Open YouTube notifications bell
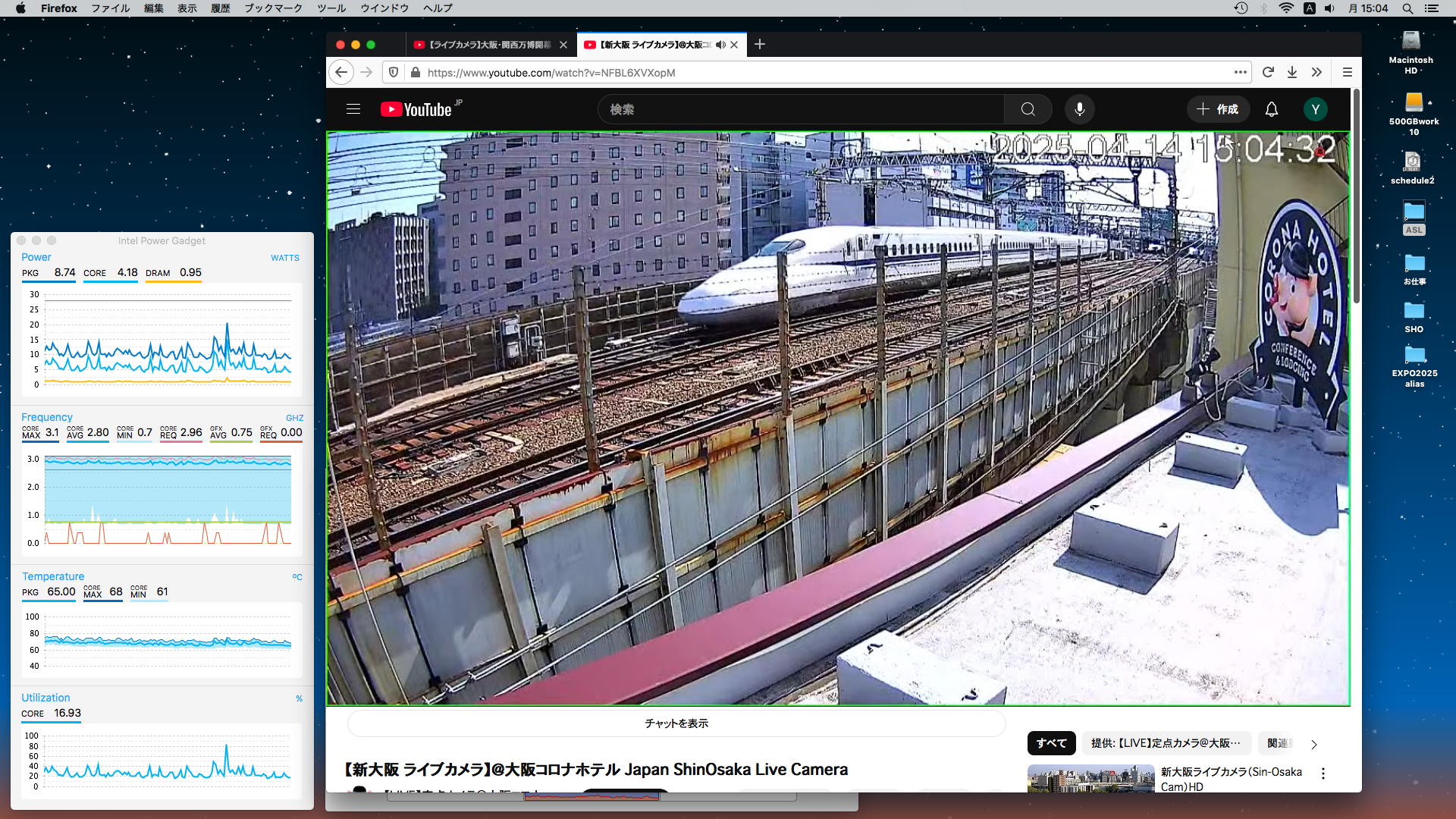1456x819 pixels. click(x=1272, y=109)
